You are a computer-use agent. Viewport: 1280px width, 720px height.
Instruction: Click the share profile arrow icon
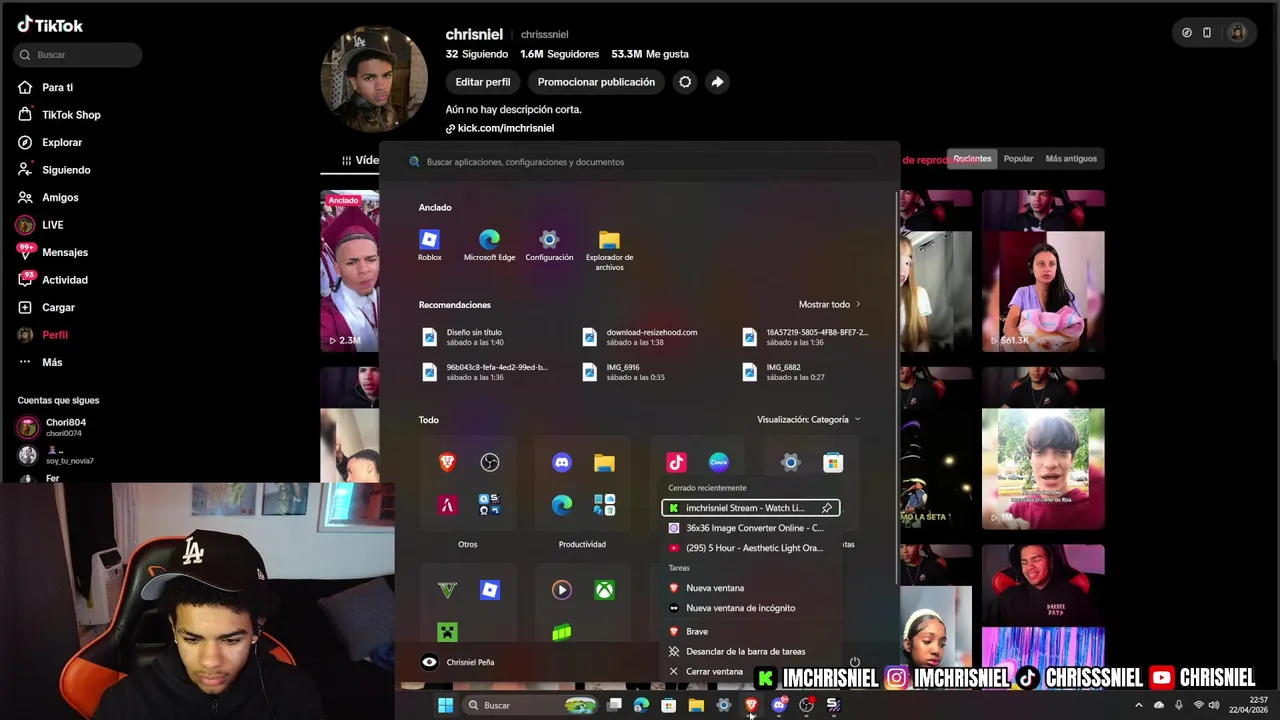717,82
